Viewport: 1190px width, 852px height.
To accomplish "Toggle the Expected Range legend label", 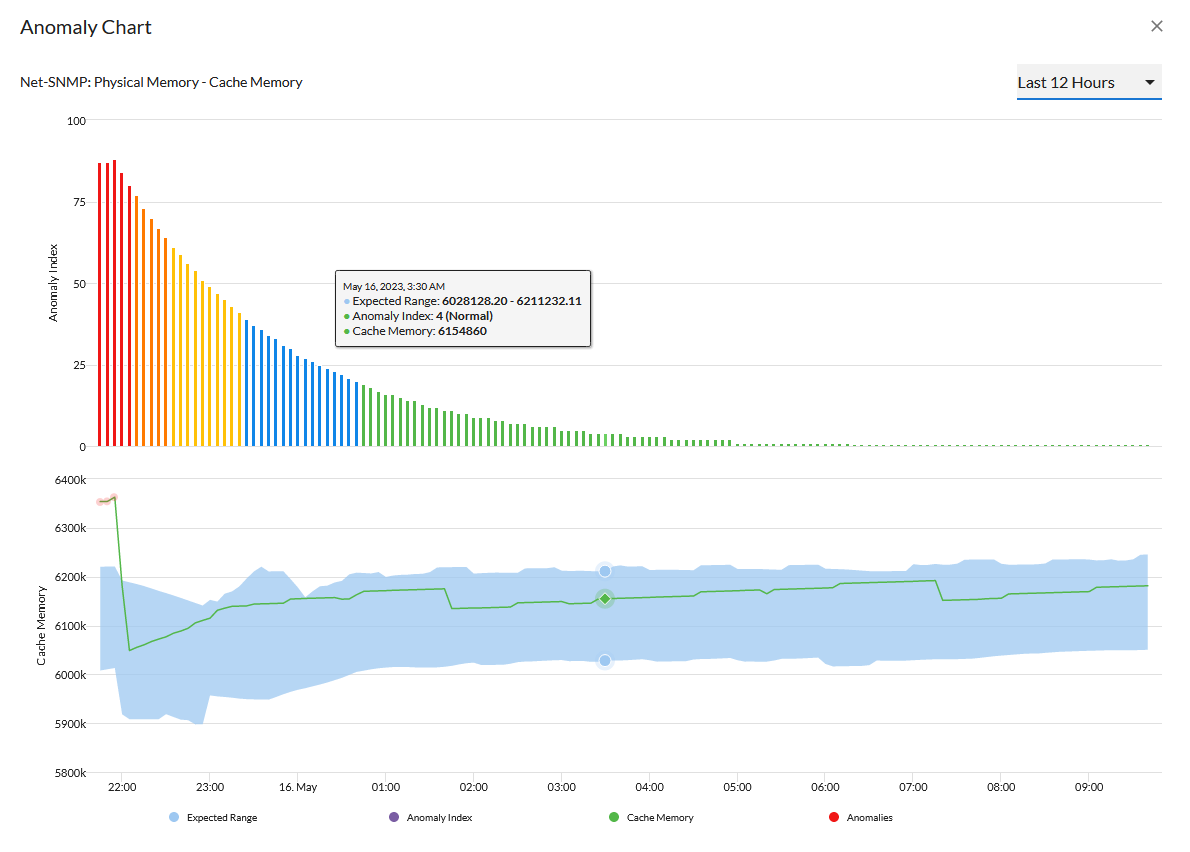I will click(221, 818).
